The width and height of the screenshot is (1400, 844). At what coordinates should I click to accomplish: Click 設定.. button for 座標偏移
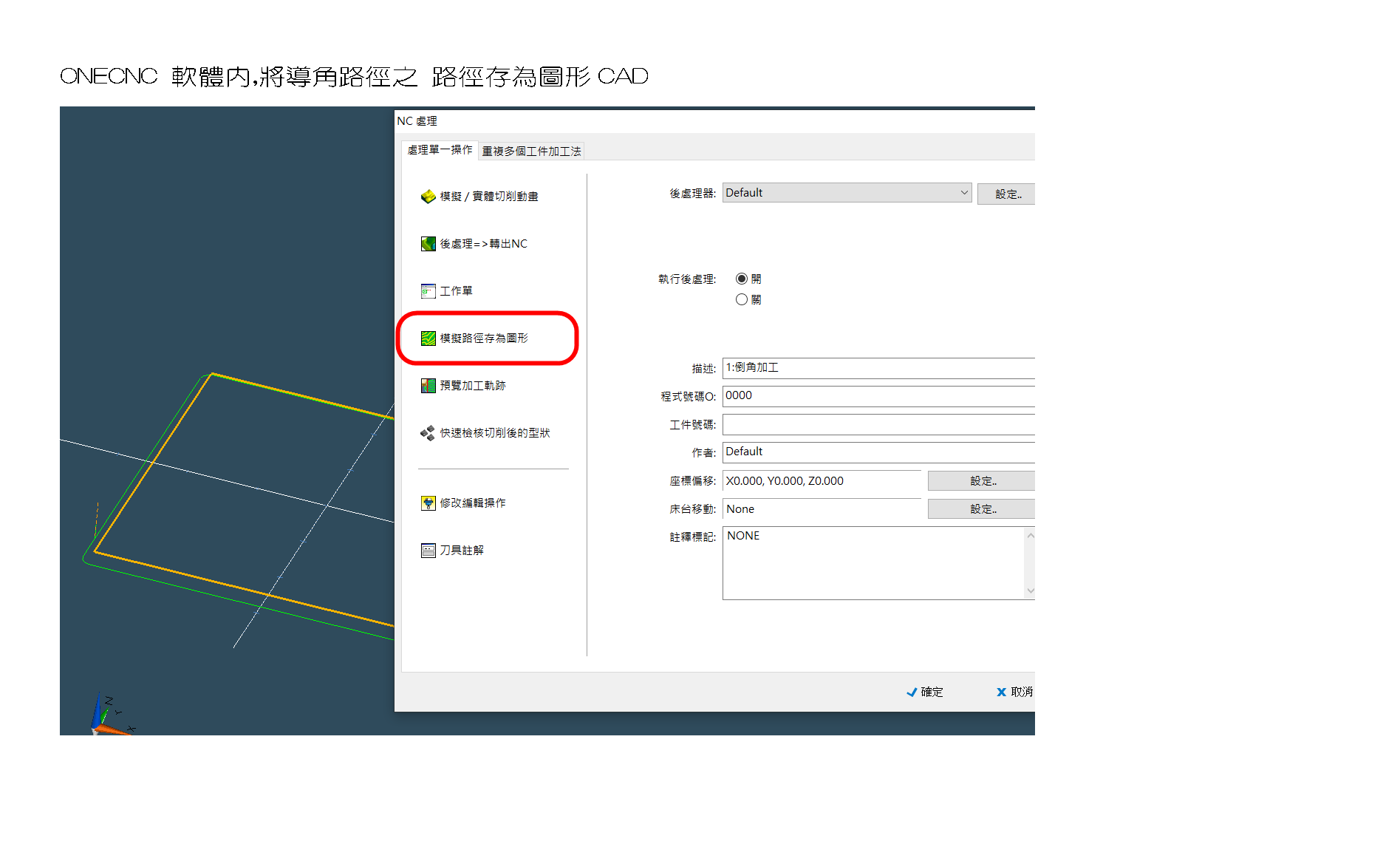pyautogui.click(x=982, y=480)
